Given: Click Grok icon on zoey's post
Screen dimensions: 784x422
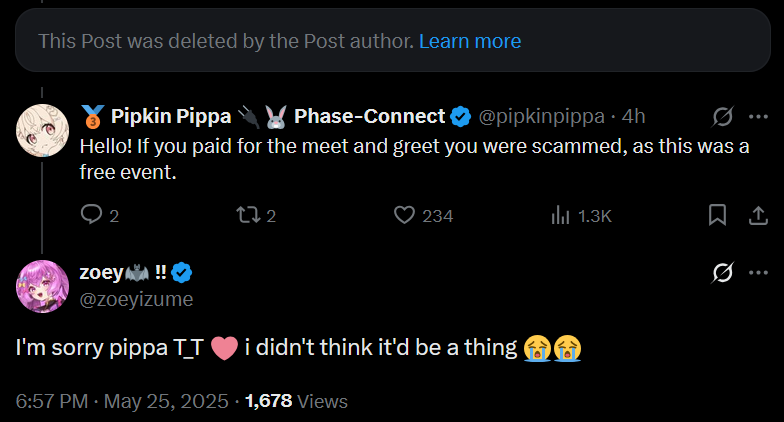Looking at the screenshot, I should pyautogui.click(x=722, y=272).
